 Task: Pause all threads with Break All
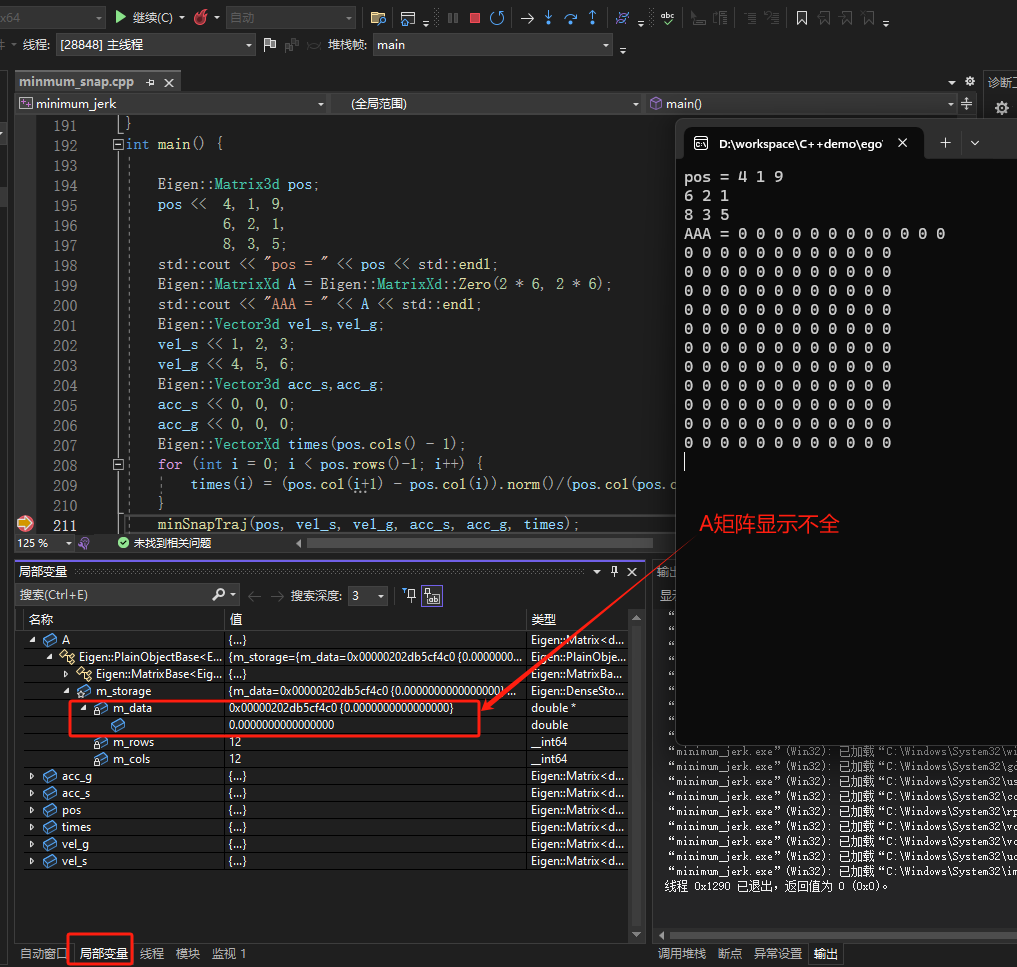pos(453,17)
